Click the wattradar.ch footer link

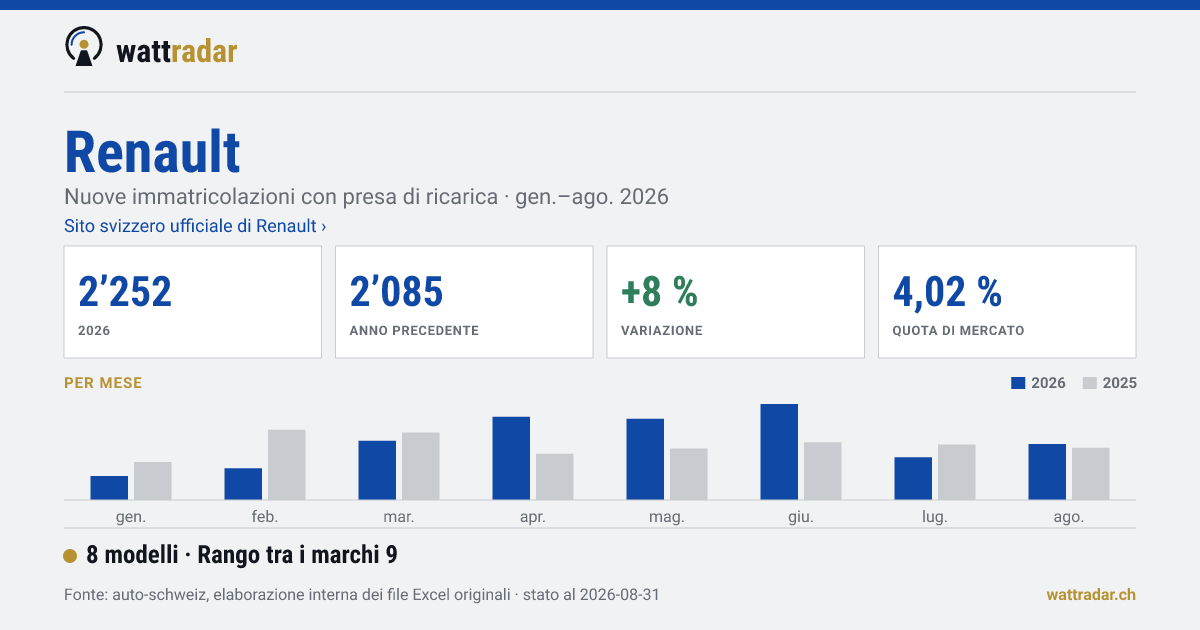[1091, 595]
